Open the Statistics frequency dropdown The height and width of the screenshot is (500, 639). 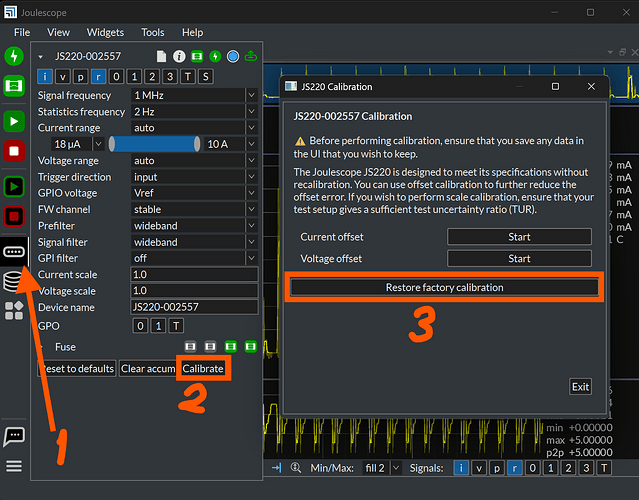pos(194,112)
